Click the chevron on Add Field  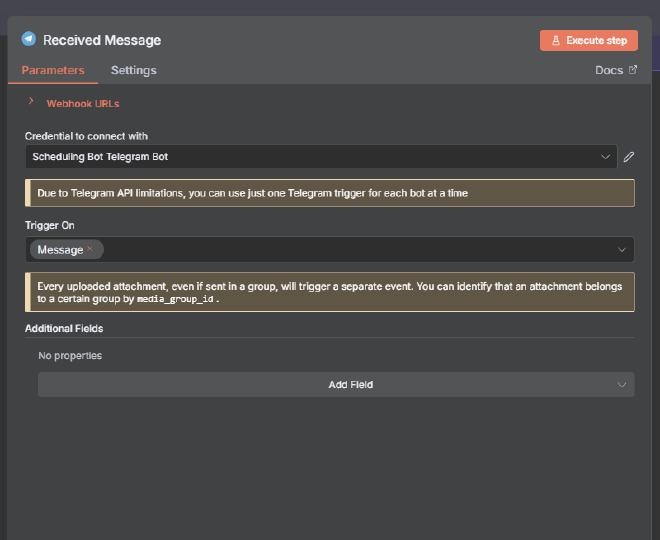click(621, 385)
